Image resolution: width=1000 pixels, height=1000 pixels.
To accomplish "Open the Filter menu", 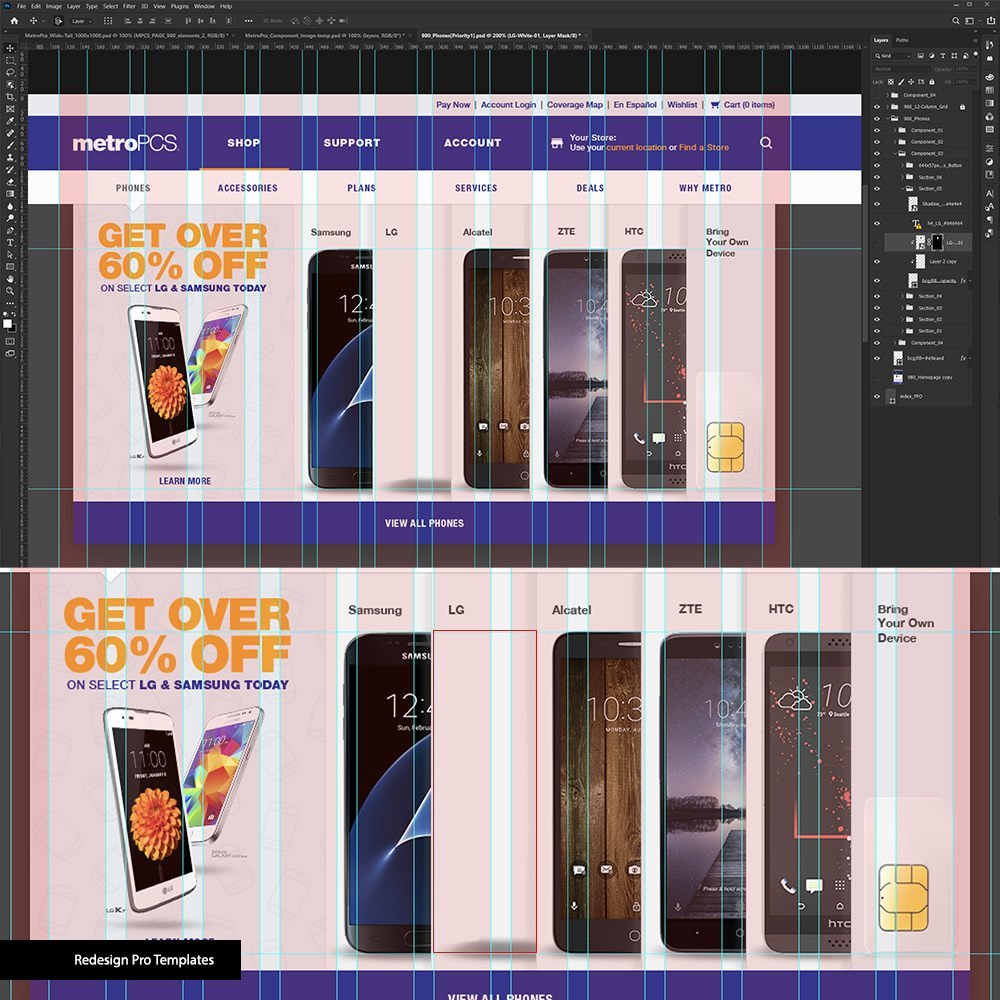I will (x=129, y=6).
